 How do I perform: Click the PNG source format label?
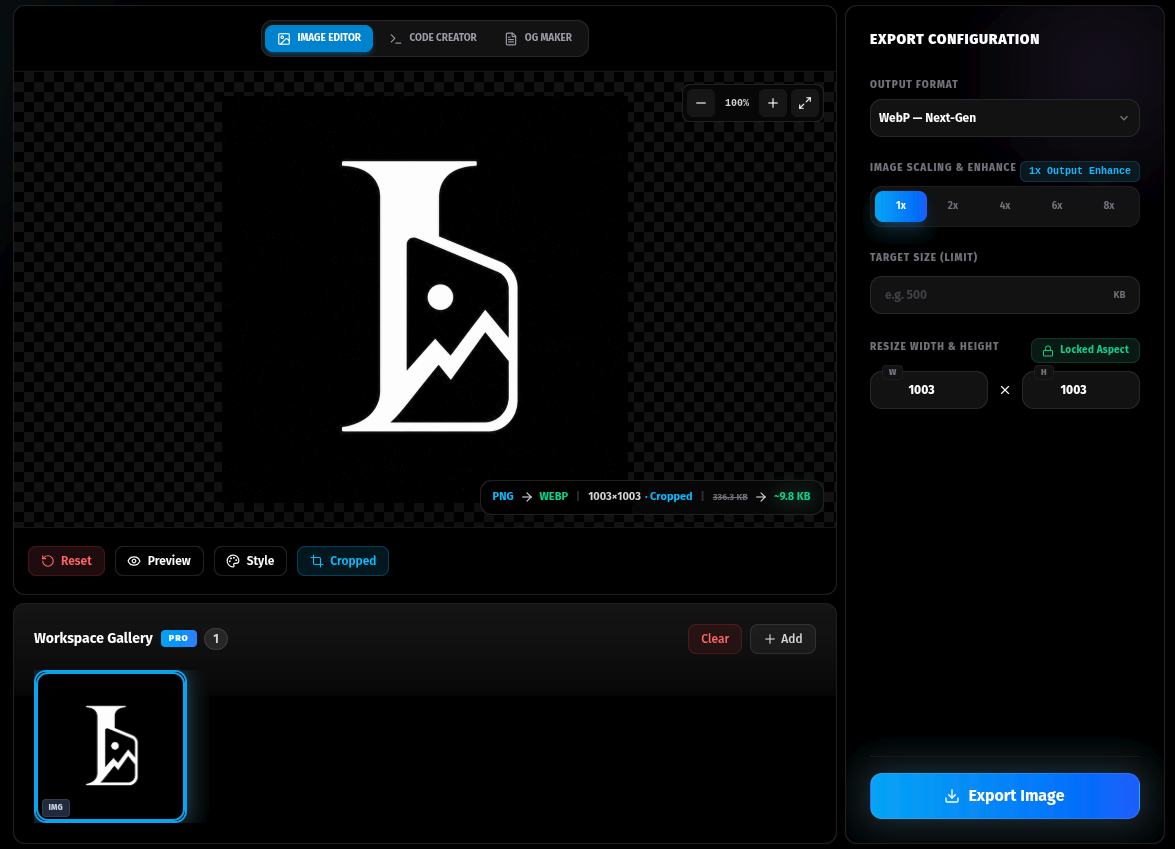(x=503, y=497)
